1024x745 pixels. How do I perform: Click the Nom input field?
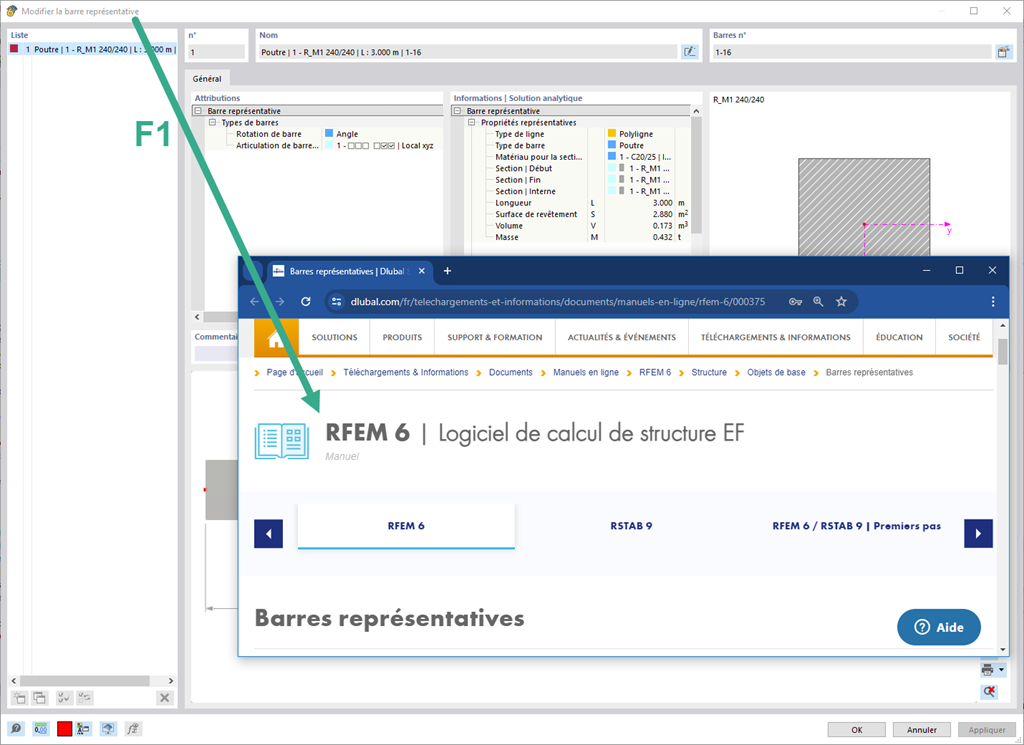[x=468, y=52]
